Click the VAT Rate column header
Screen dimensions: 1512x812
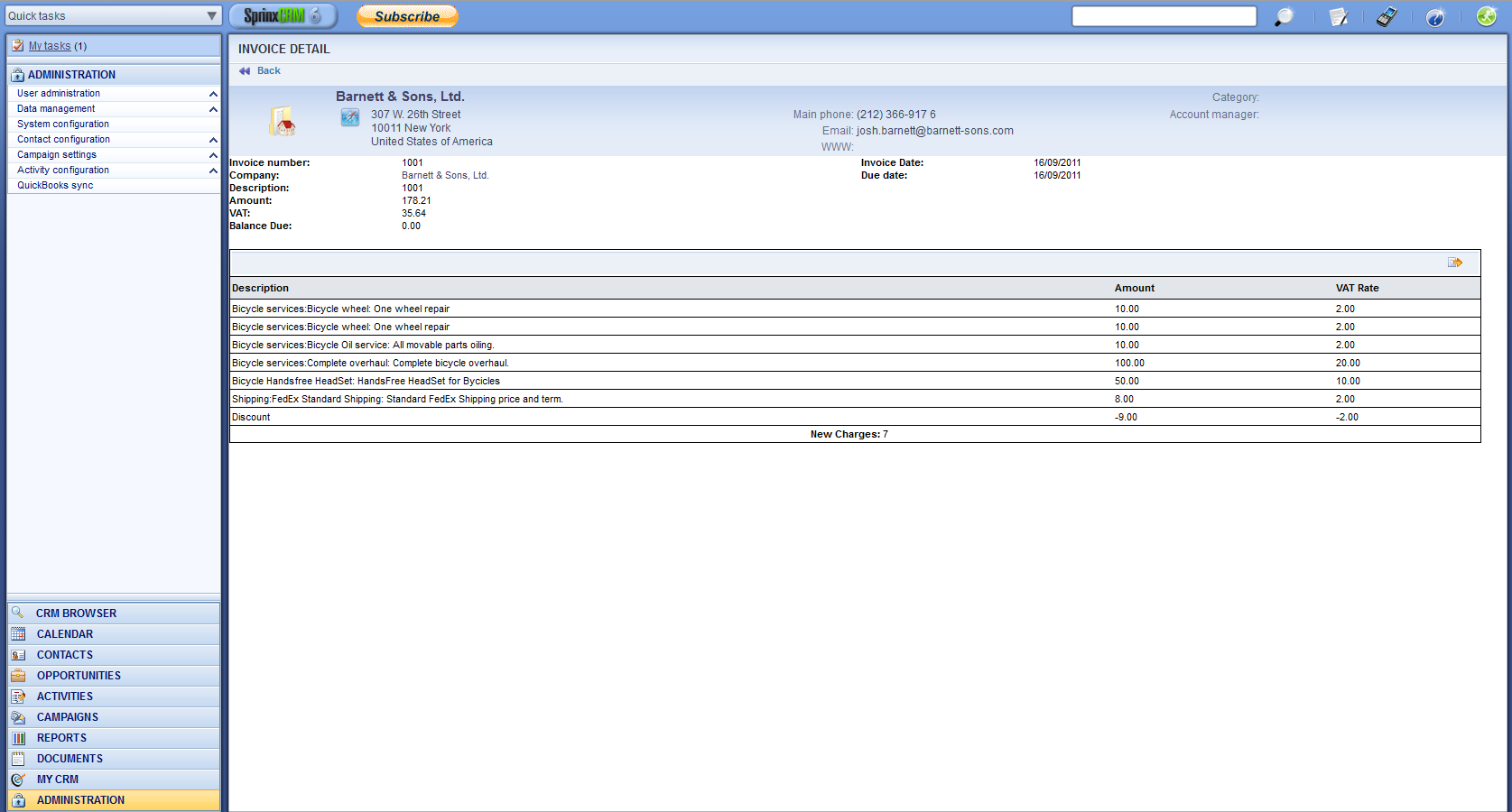click(x=1358, y=289)
